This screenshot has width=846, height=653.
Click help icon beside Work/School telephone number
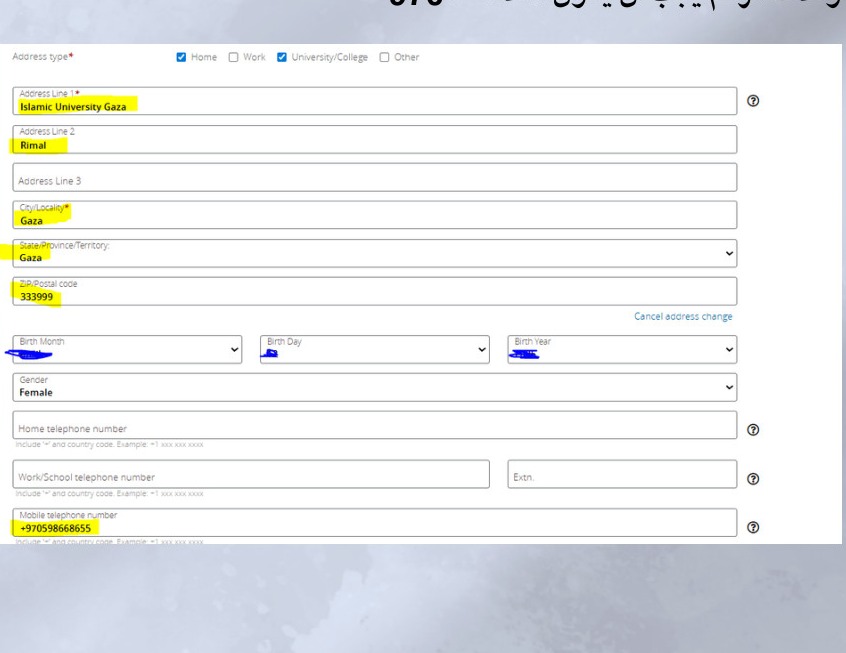point(753,479)
